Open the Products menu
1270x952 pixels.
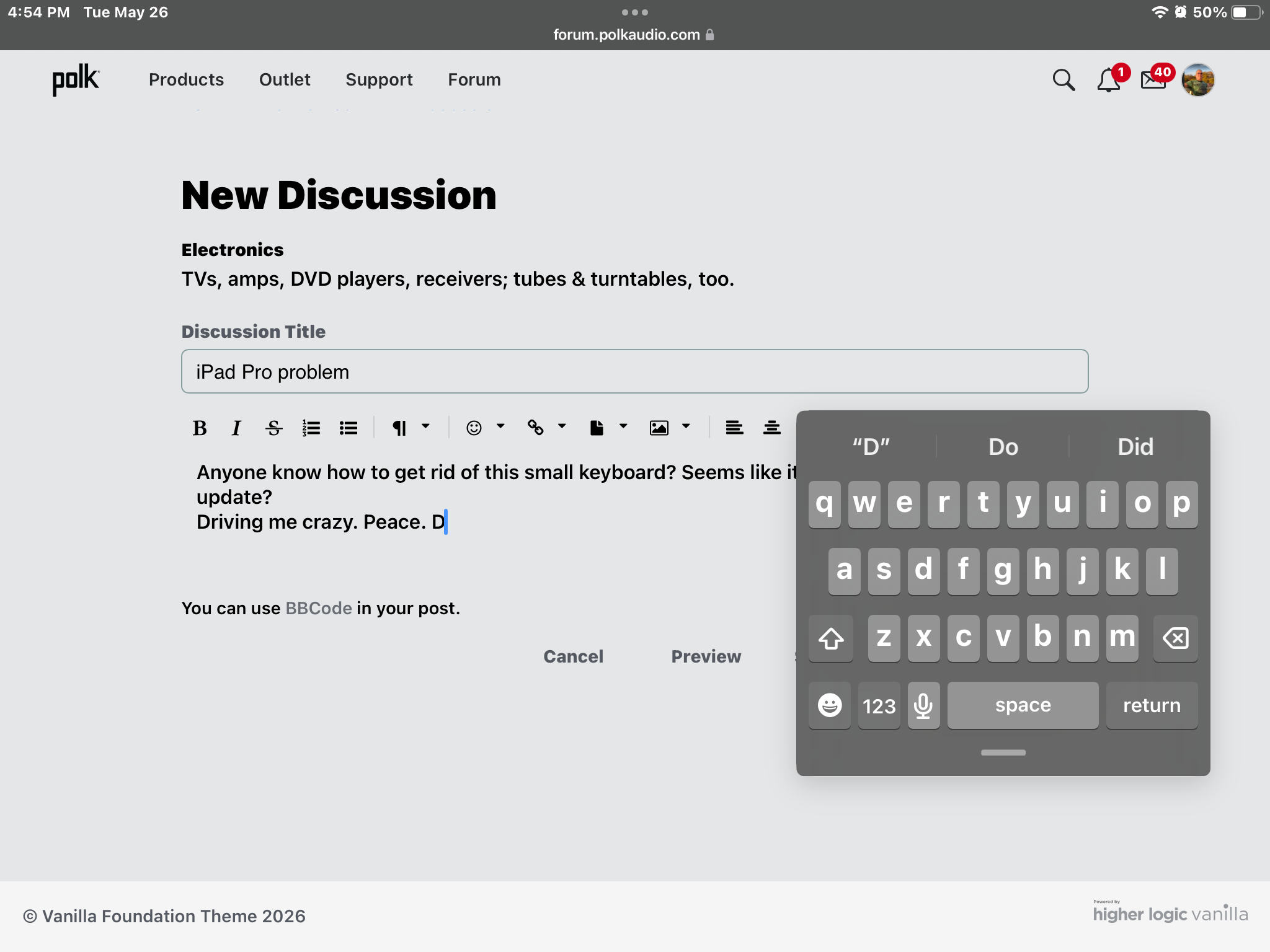click(186, 80)
